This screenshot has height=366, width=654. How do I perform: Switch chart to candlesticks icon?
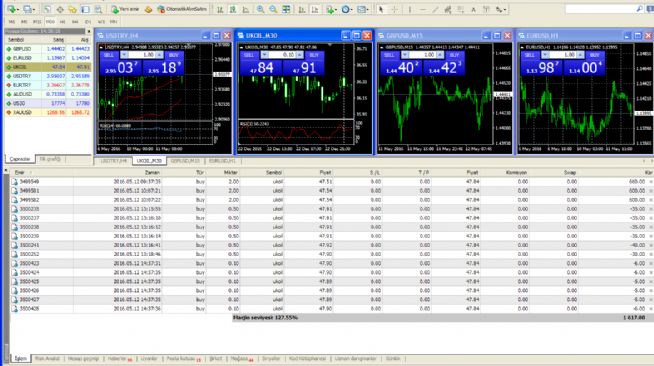pyautogui.click(x=233, y=9)
